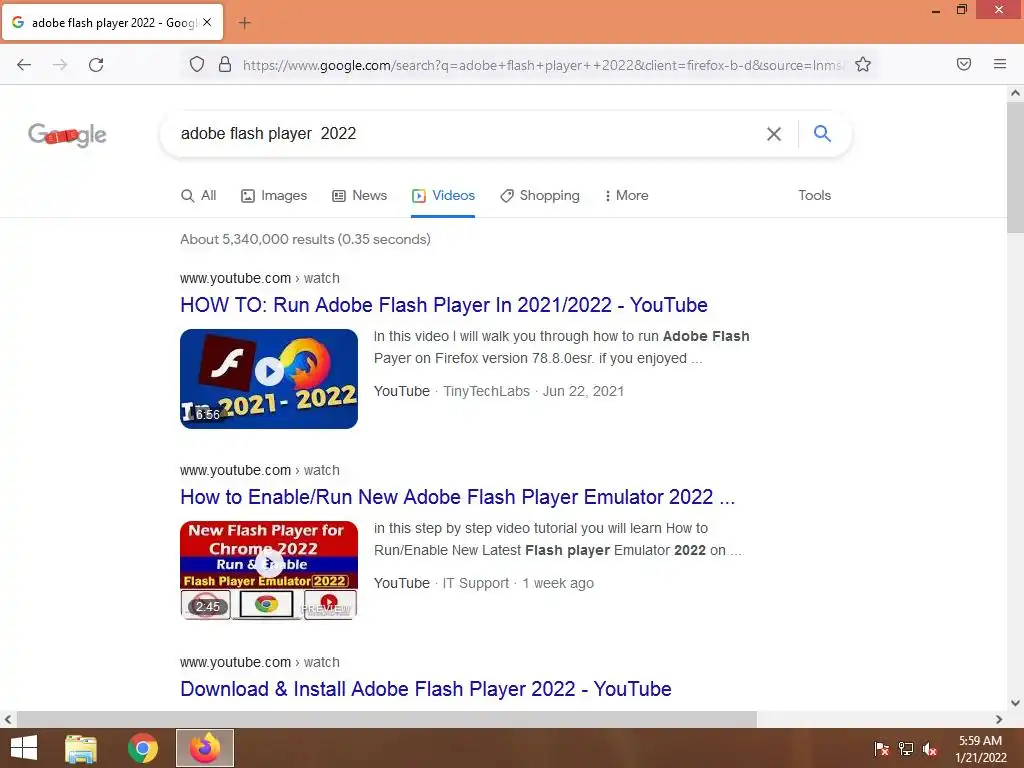Open File Explorer from the taskbar
The height and width of the screenshot is (768, 1024).
(x=81, y=748)
